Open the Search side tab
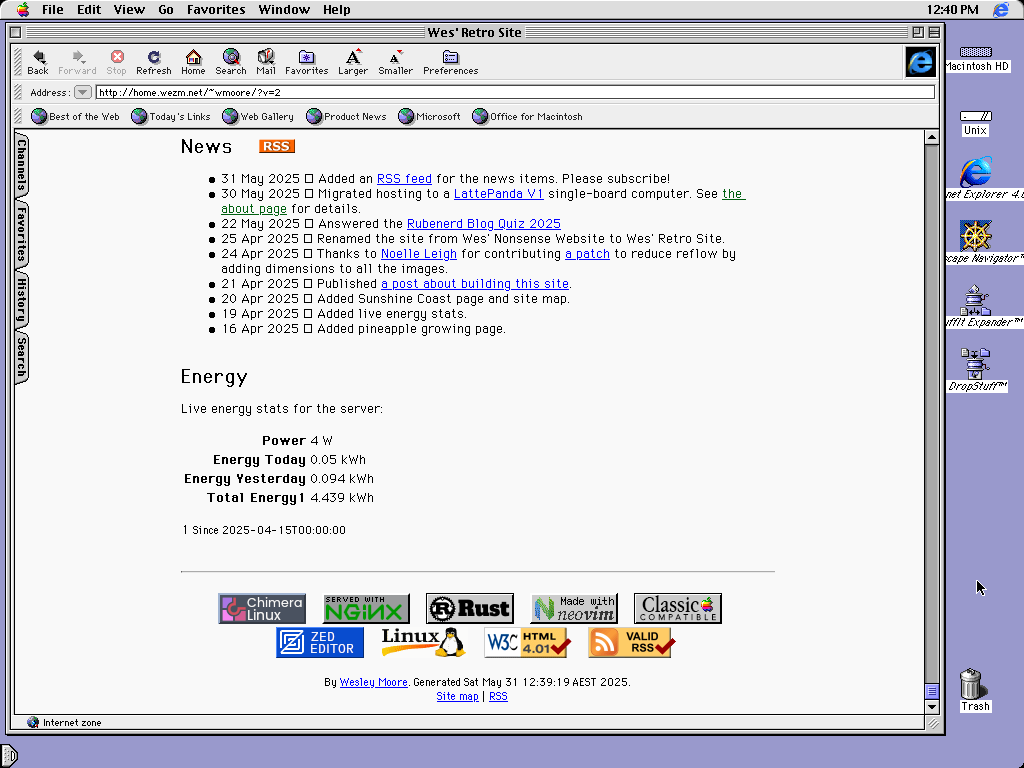This screenshot has width=1024, height=768. coord(22,357)
